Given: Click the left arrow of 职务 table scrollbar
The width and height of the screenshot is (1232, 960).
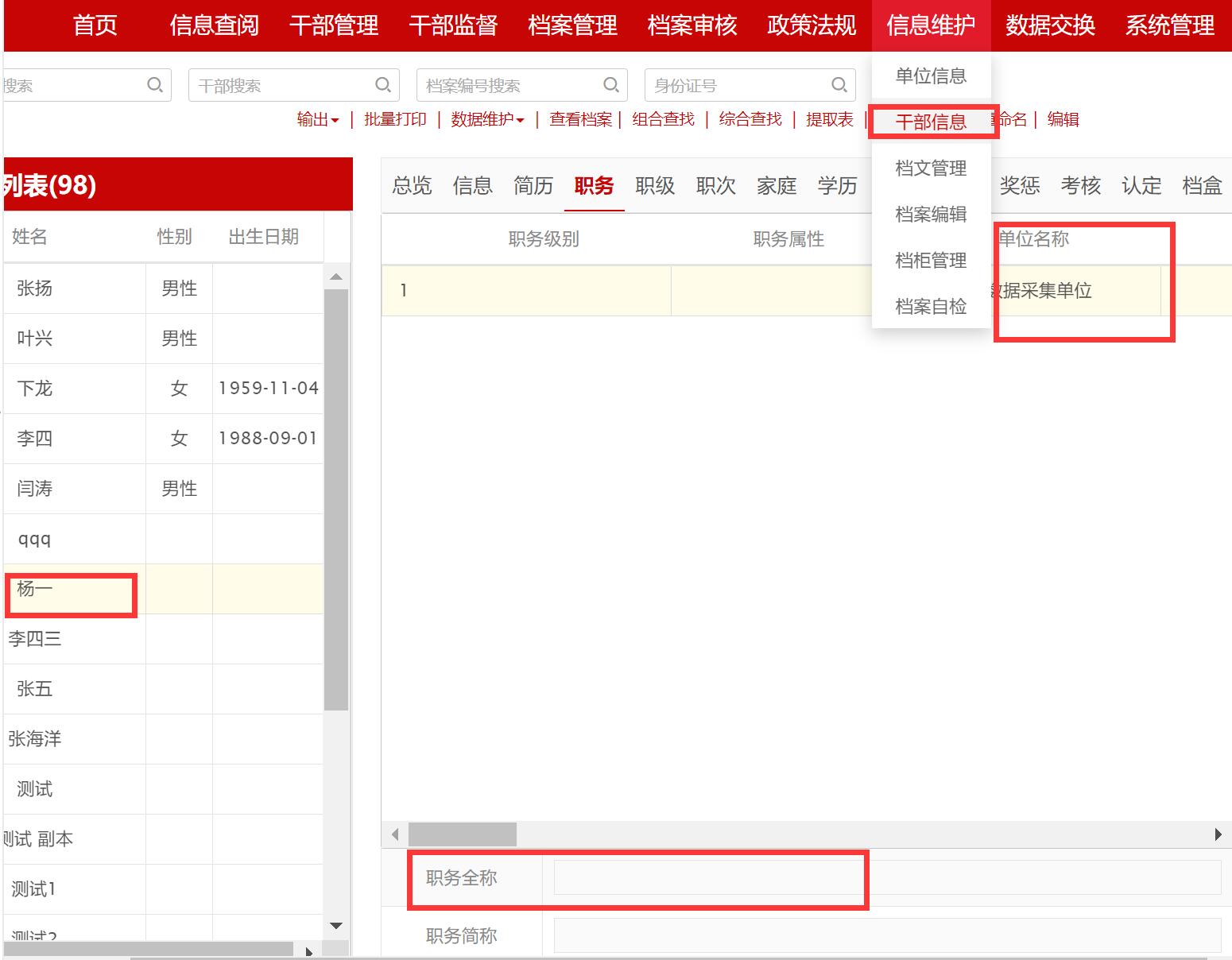Looking at the screenshot, I should (395, 834).
